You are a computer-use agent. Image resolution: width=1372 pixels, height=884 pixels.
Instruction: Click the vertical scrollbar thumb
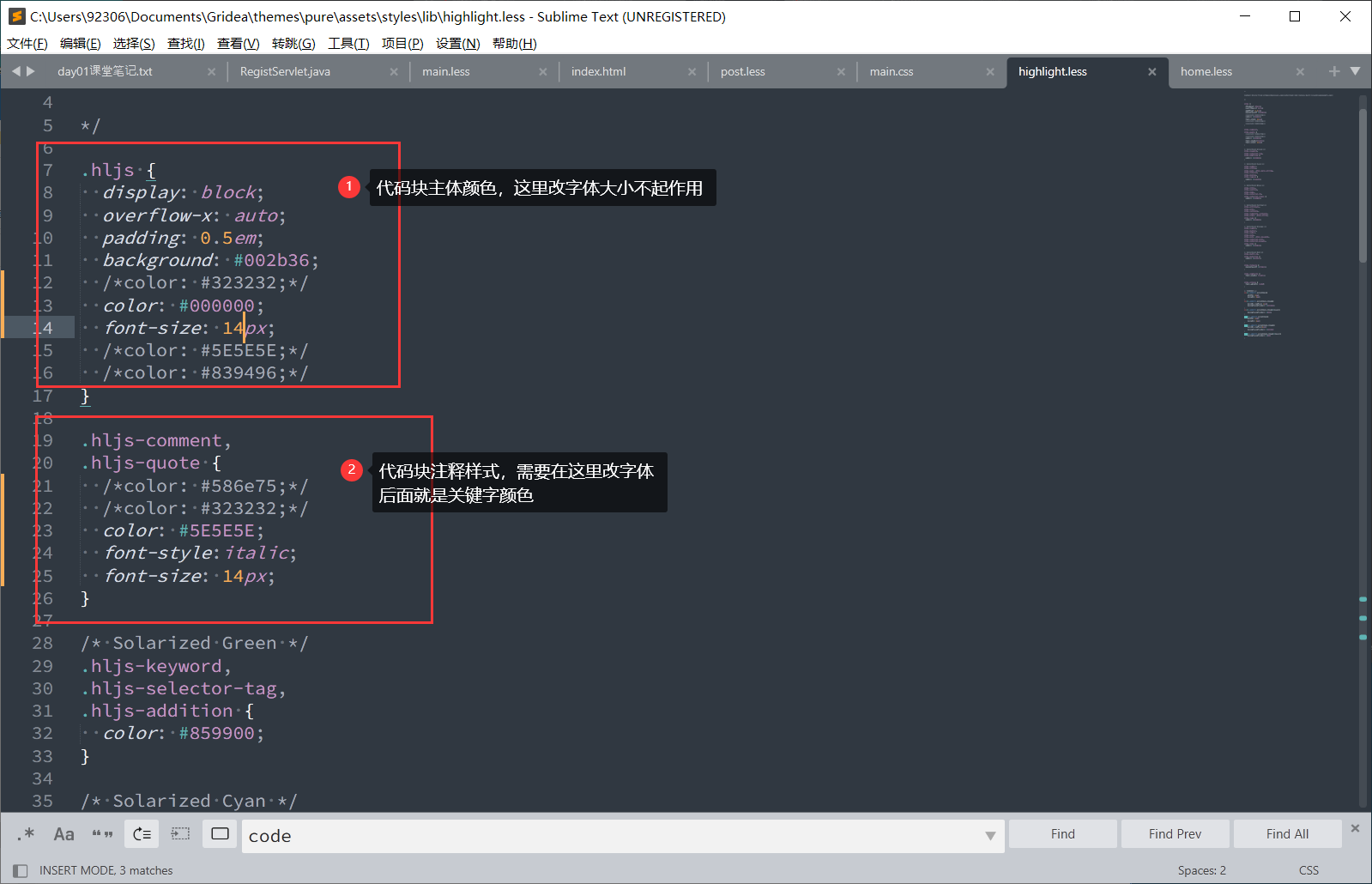pos(1363,185)
